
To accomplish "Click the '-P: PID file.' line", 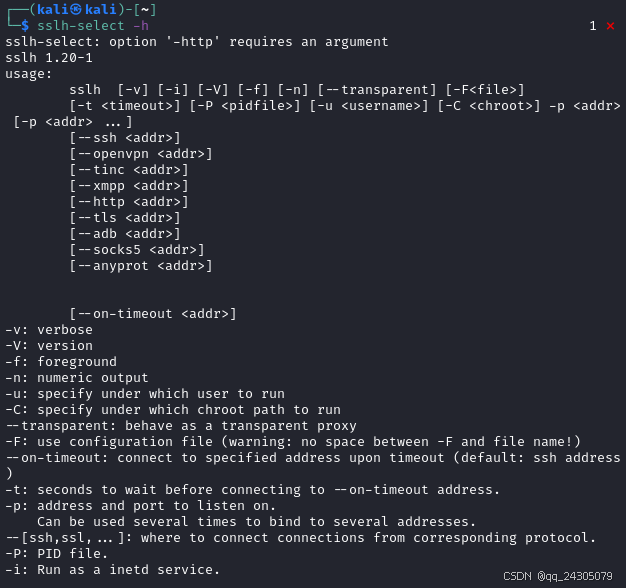I will pyautogui.click(x=56, y=554).
